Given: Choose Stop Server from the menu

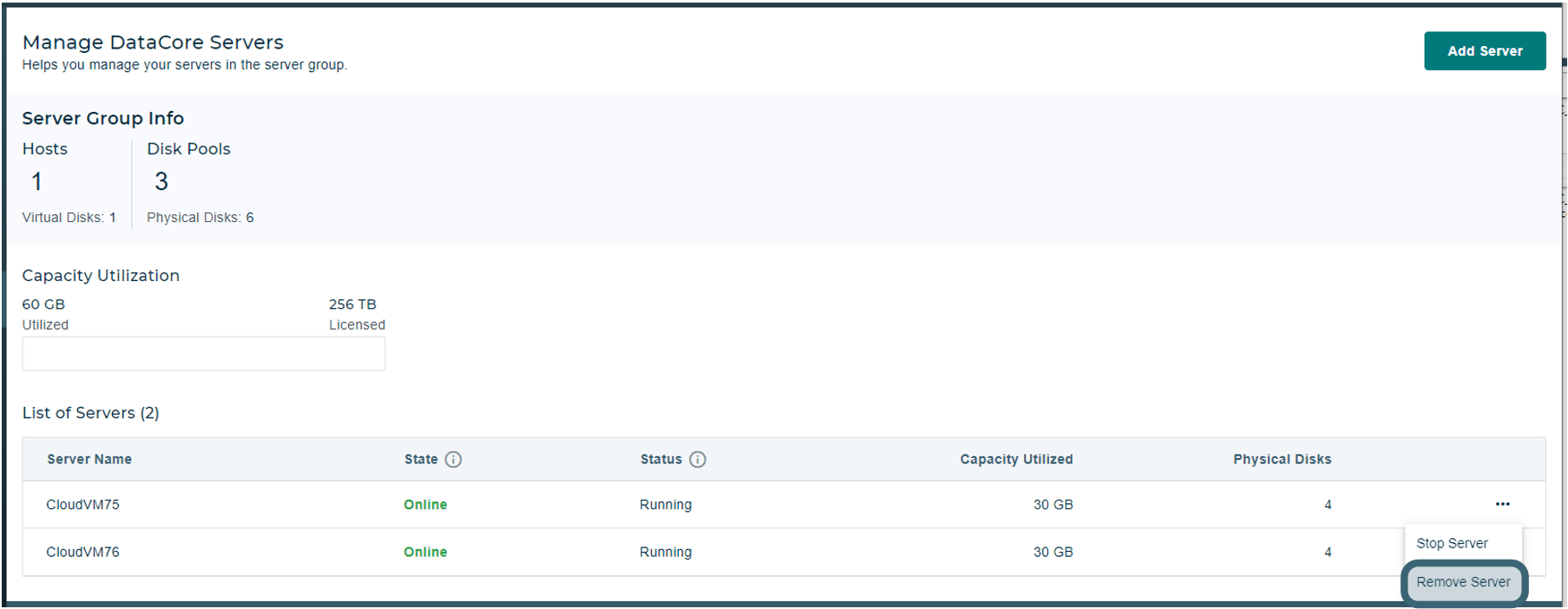Looking at the screenshot, I should click(1452, 543).
